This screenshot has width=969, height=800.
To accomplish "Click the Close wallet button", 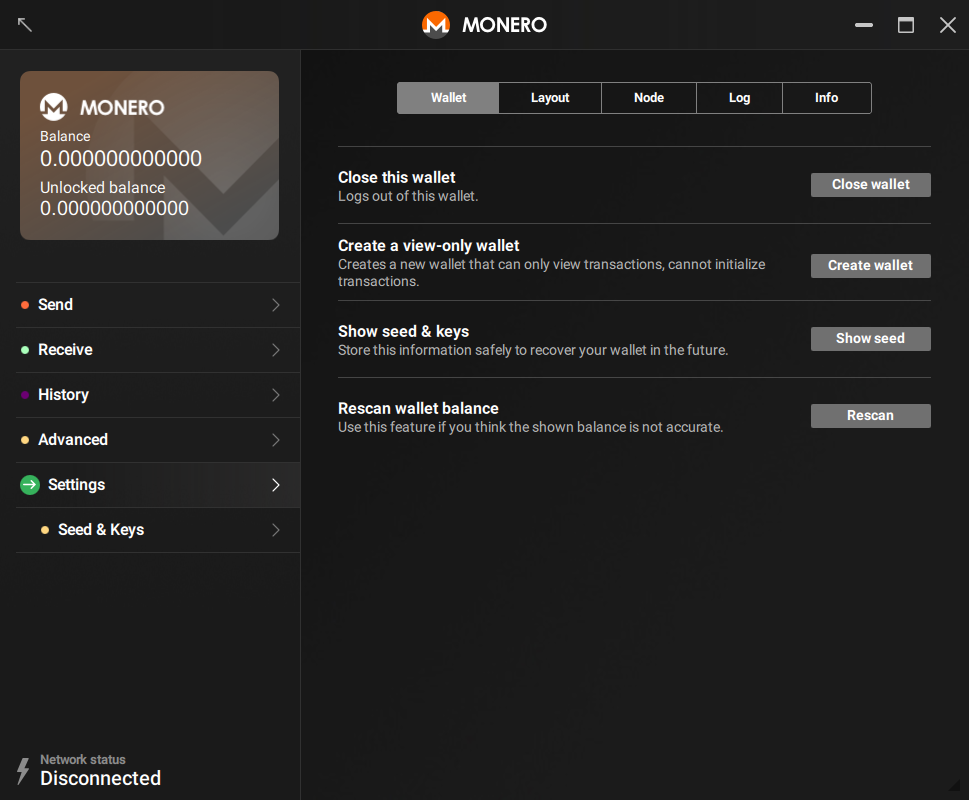I will click(871, 185).
